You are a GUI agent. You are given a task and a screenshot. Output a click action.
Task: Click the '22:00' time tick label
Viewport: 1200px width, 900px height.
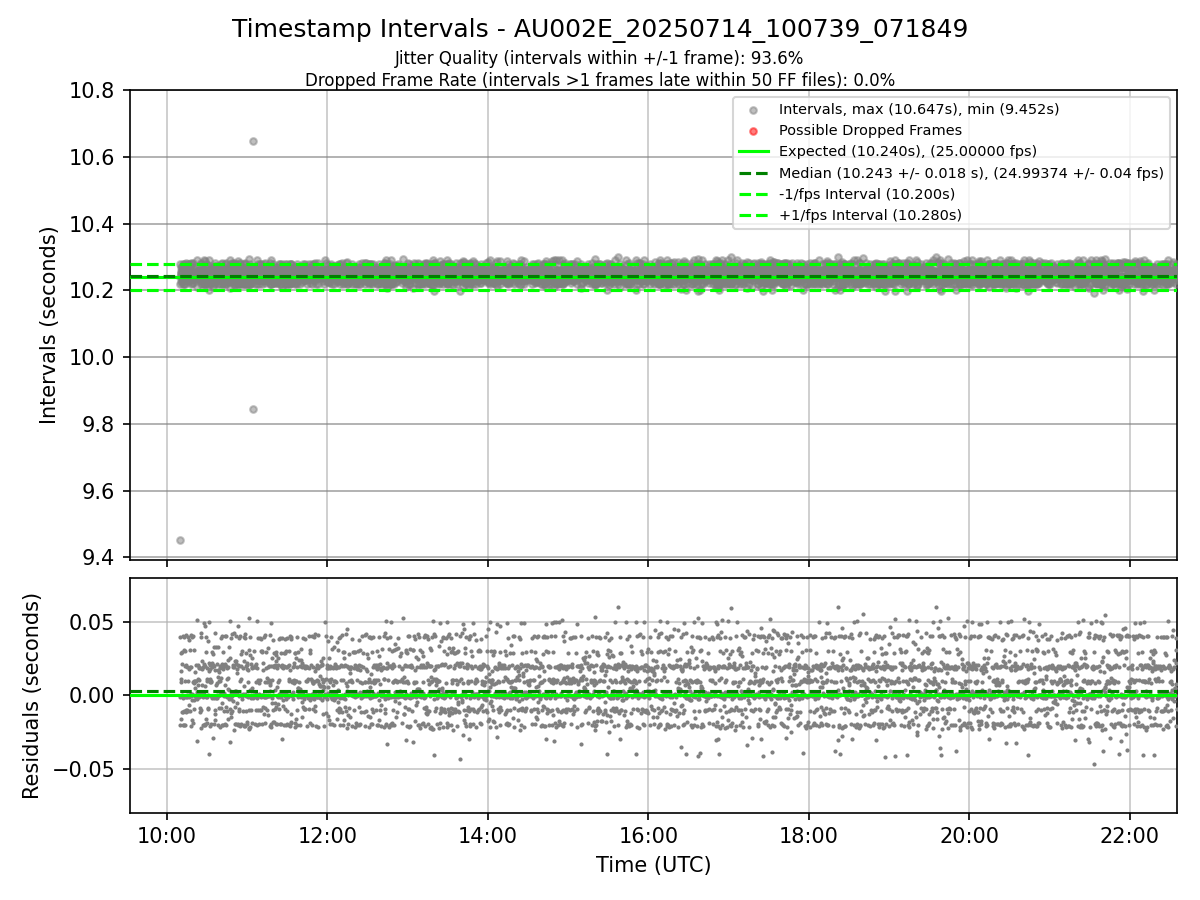1129,836
